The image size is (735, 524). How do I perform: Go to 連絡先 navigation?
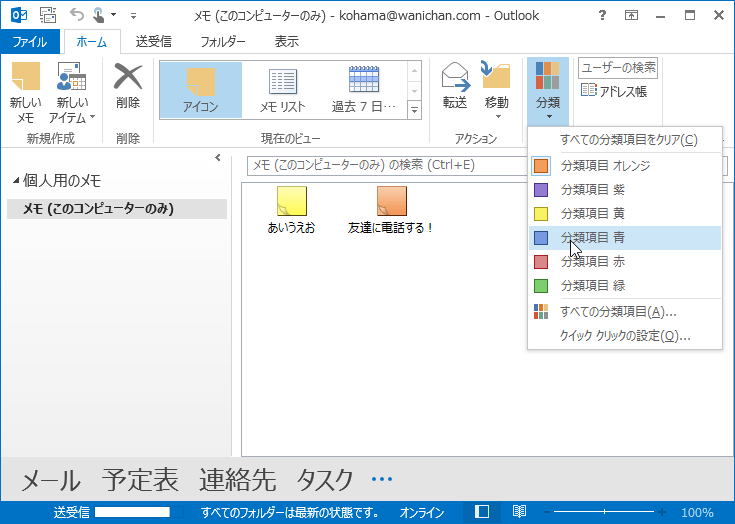coord(237,480)
